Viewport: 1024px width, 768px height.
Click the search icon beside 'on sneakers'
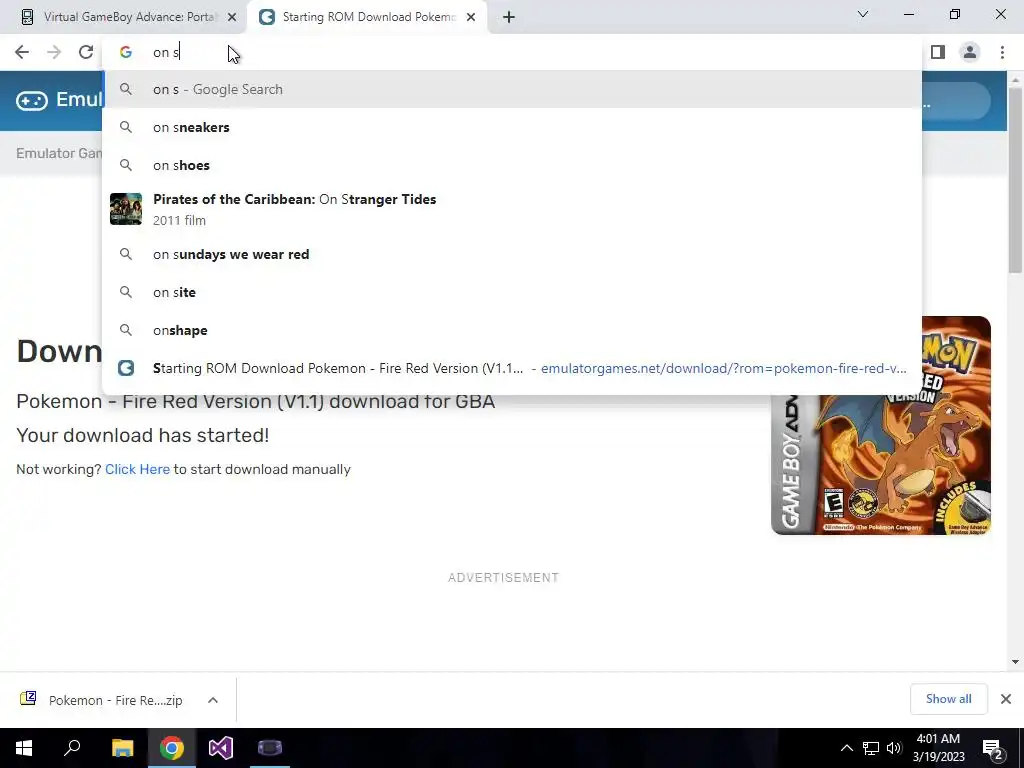126,127
